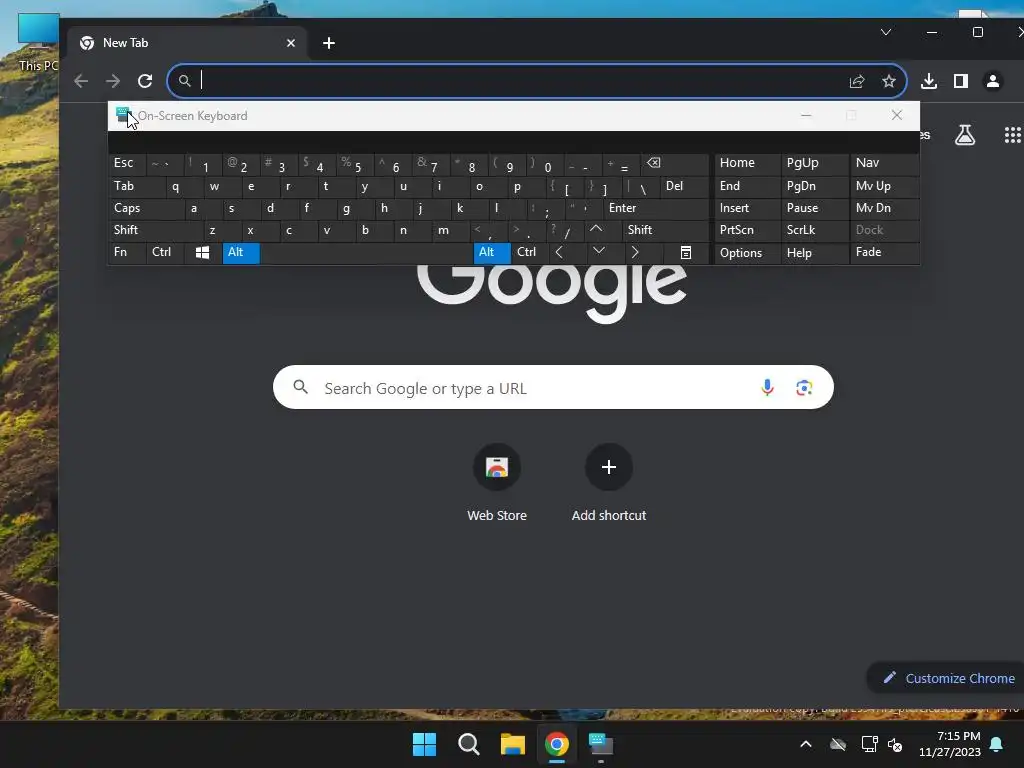Toggle the right Ctrl key
This screenshot has height=768, width=1024.
pyautogui.click(x=530, y=253)
